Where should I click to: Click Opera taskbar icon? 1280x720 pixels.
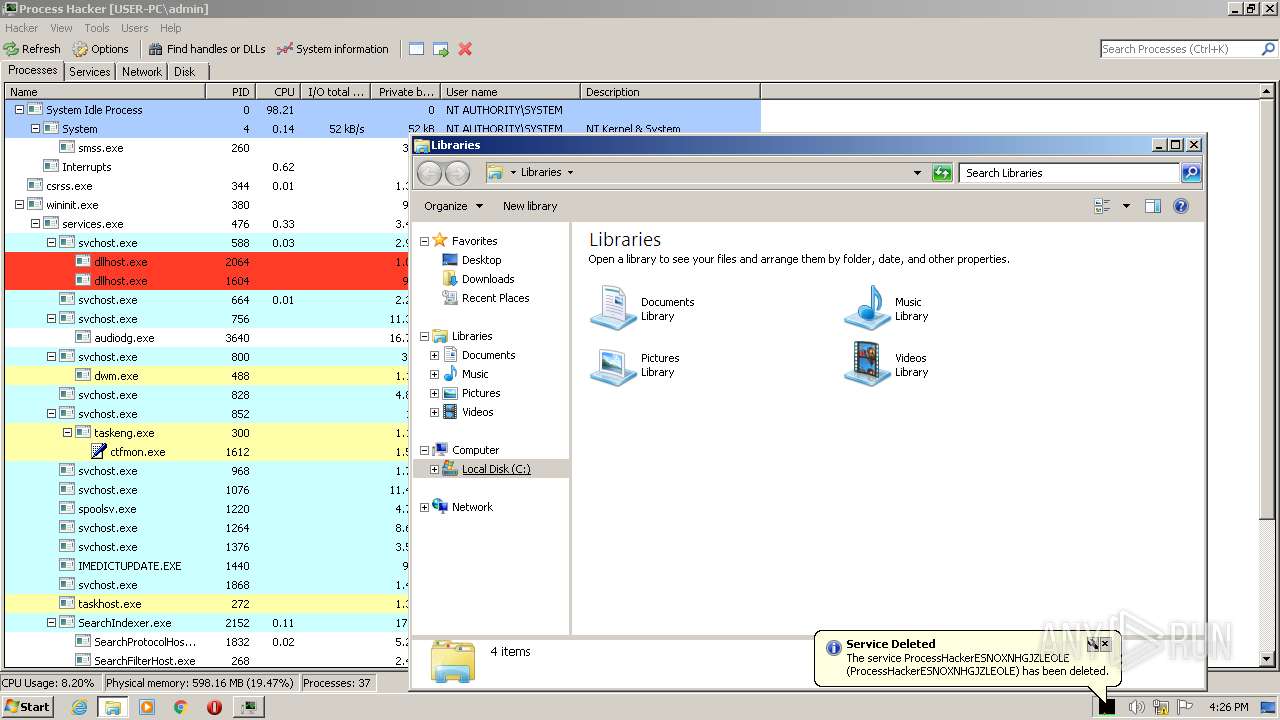click(x=214, y=707)
